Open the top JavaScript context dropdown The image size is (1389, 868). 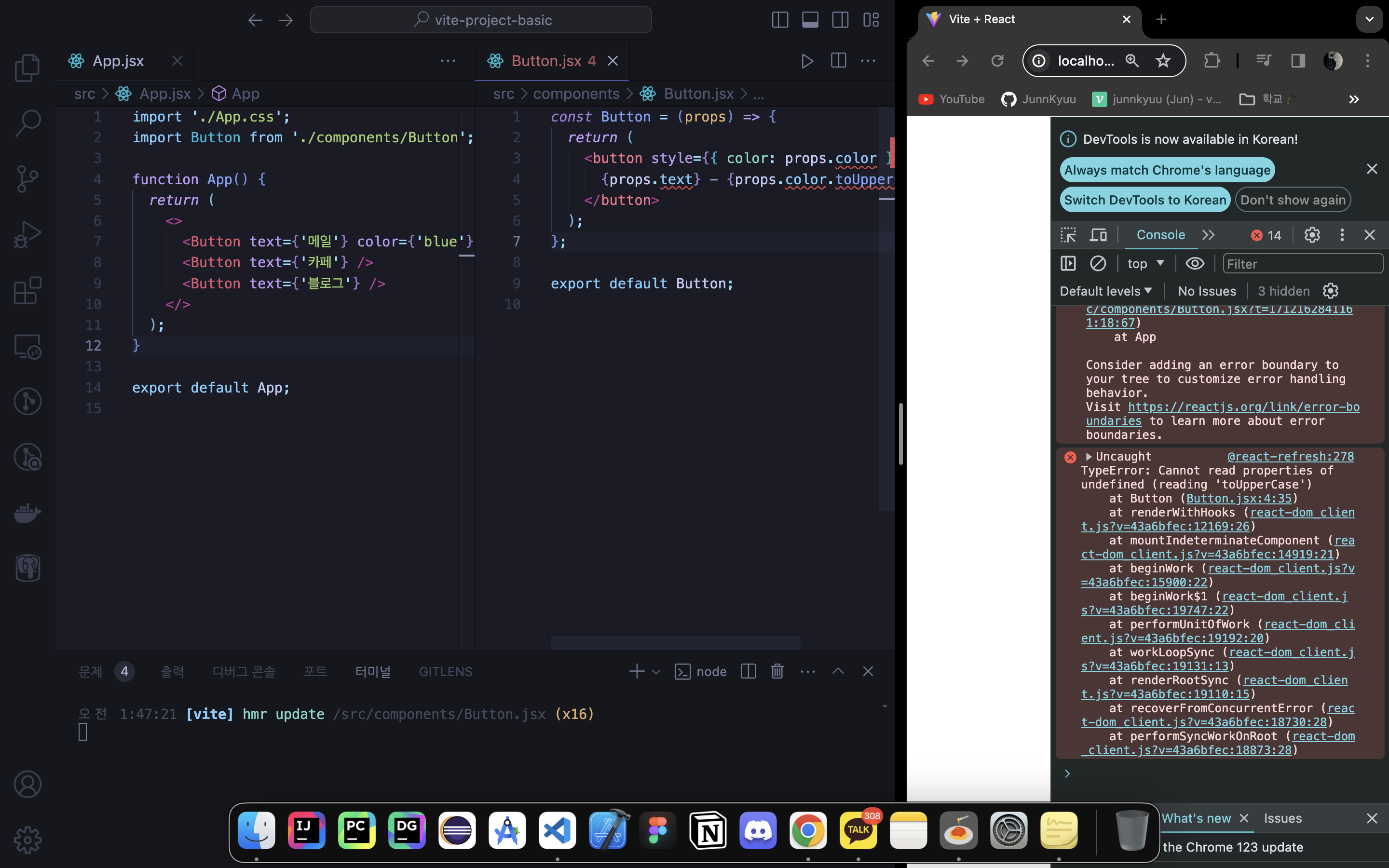click(x=1145, y=263)
